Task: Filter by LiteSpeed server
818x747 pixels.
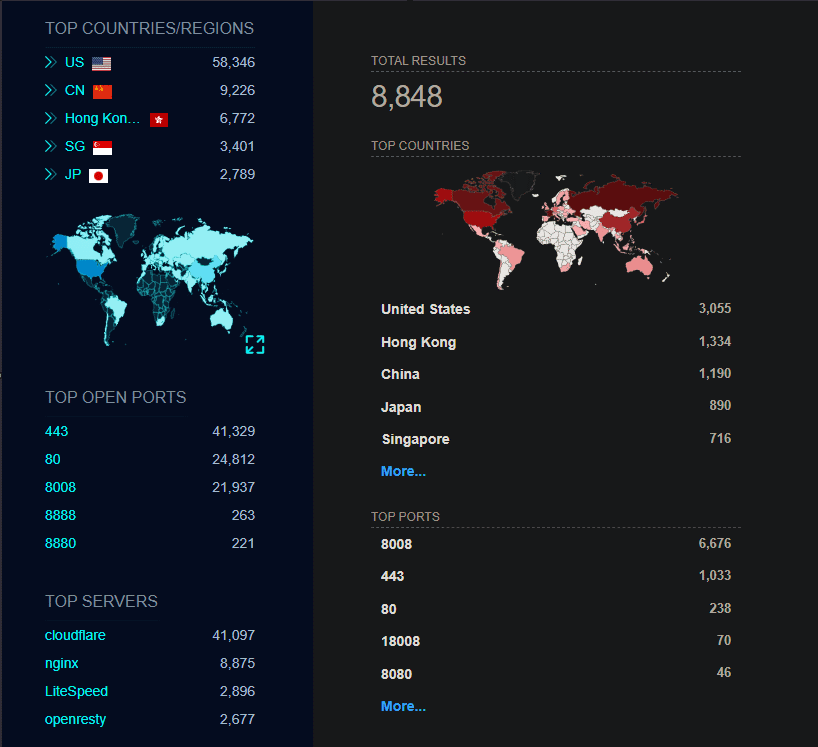Action: pyautogui.click(x=76, y=691)
